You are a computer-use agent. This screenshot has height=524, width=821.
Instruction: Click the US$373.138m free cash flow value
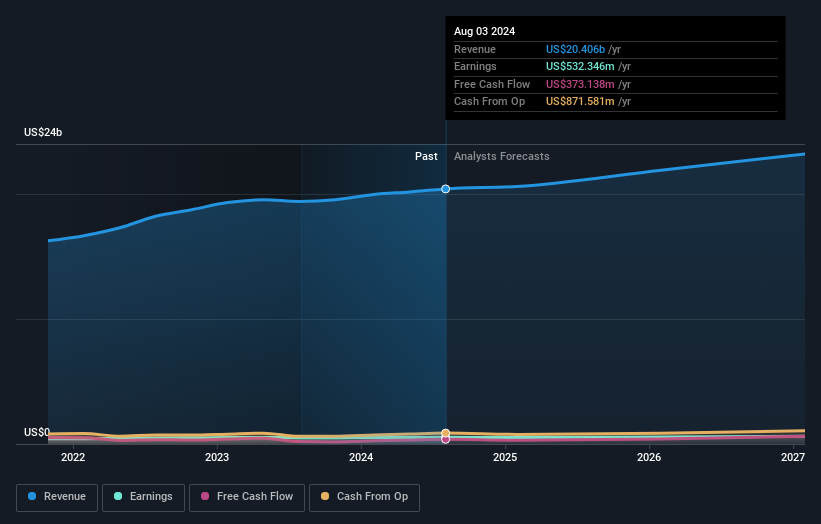pyautogui.click(x=580, y=84)
